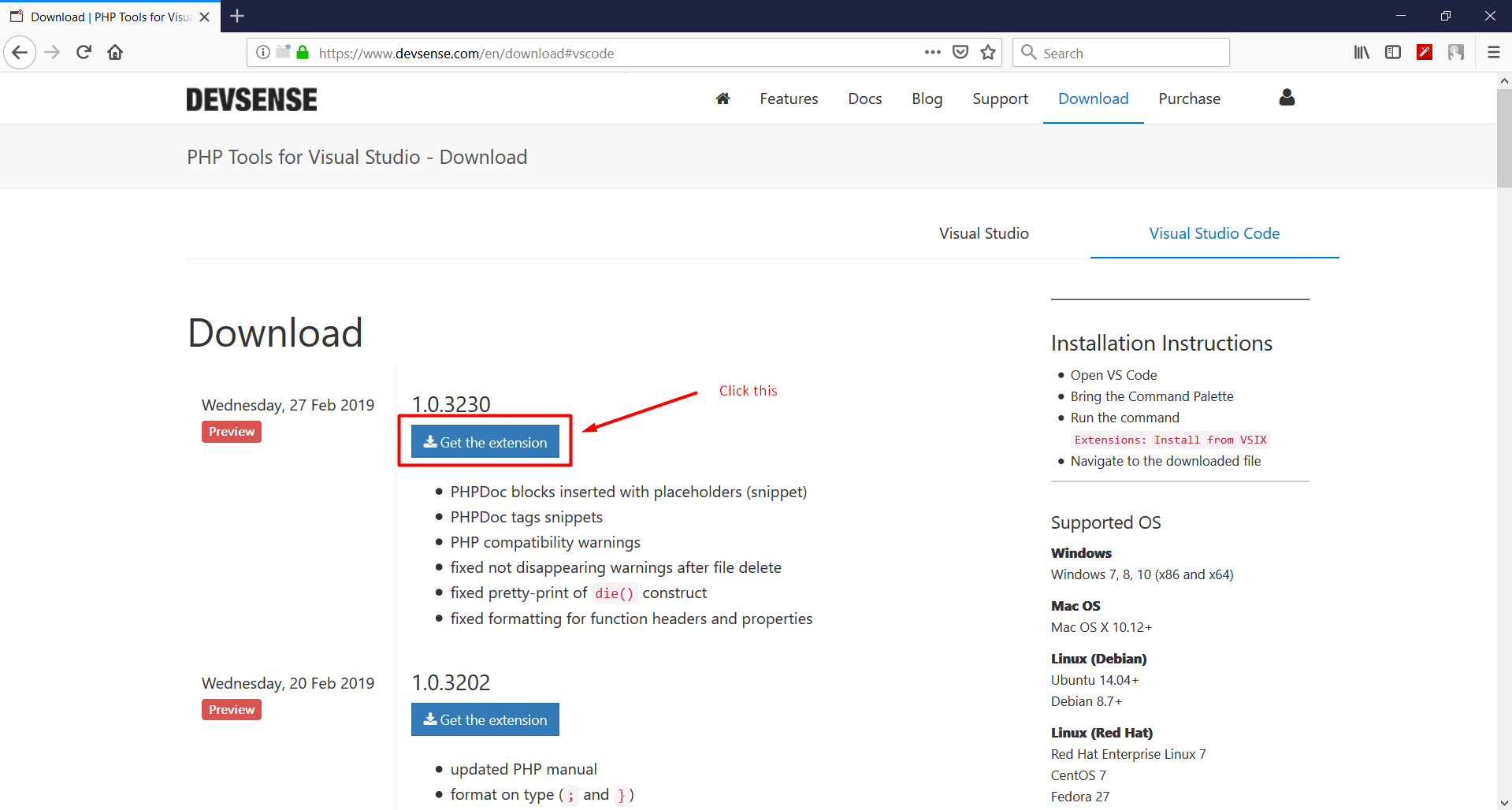The width and height of the screenshot is (1512, 810).
Task: Open the Purchase page
Action: 1189,98
